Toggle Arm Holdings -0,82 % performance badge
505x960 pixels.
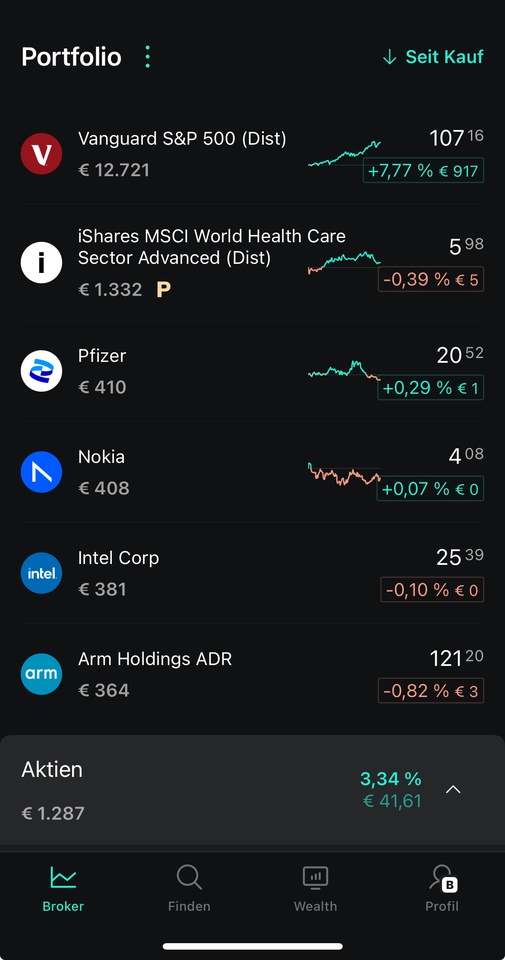[431, 691]
